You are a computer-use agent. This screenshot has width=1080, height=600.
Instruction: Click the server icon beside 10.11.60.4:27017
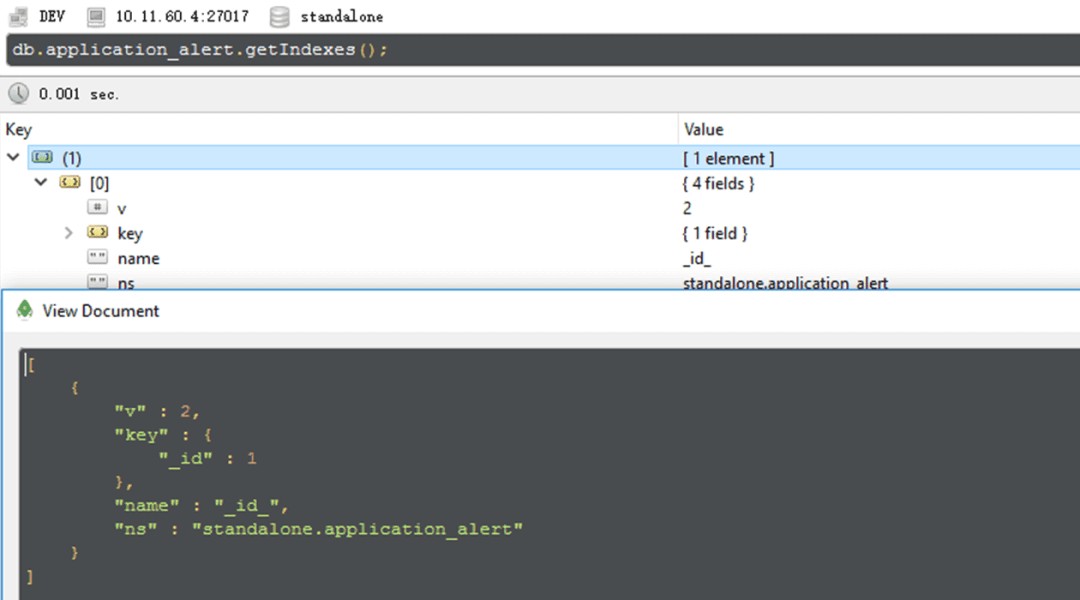[x=95, y=16]
